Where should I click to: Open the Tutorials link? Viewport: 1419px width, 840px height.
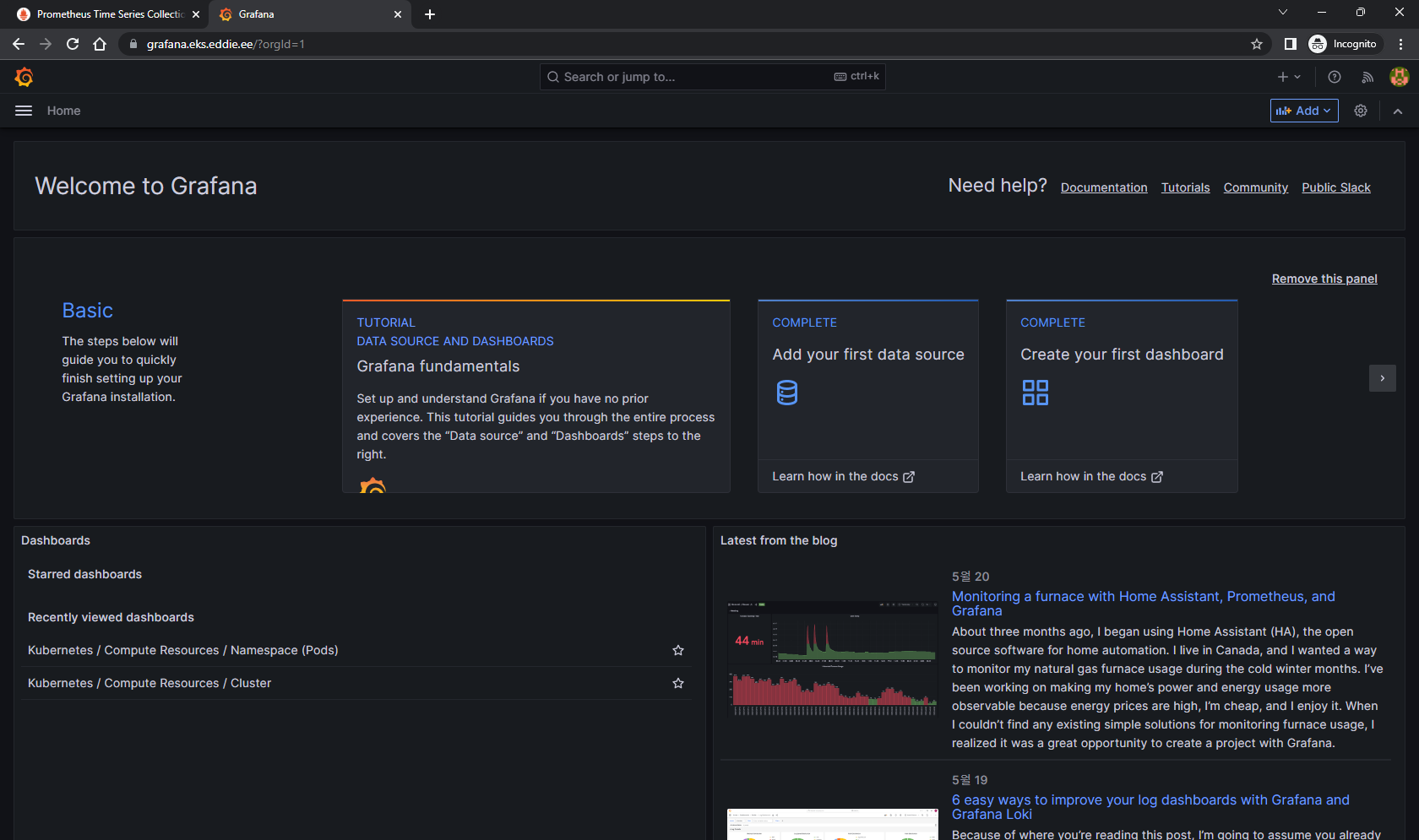click(x=1185, y=187)
